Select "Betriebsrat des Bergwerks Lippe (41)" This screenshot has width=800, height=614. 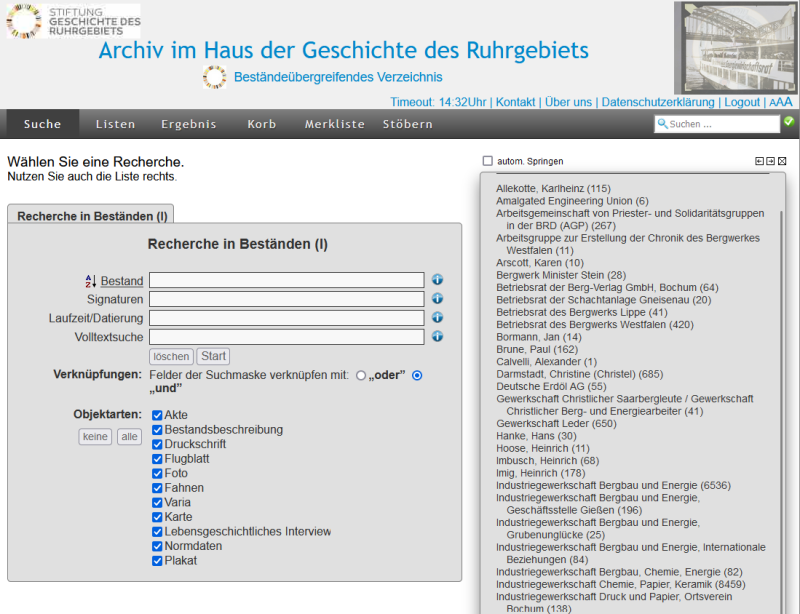(582, 312)
